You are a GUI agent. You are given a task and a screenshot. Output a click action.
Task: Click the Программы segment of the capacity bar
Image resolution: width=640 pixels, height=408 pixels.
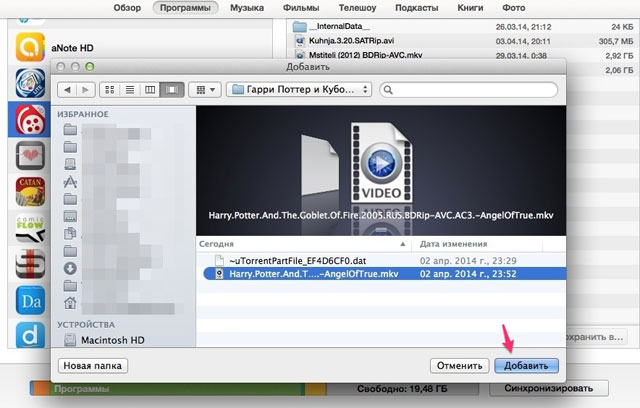point(176,389)
